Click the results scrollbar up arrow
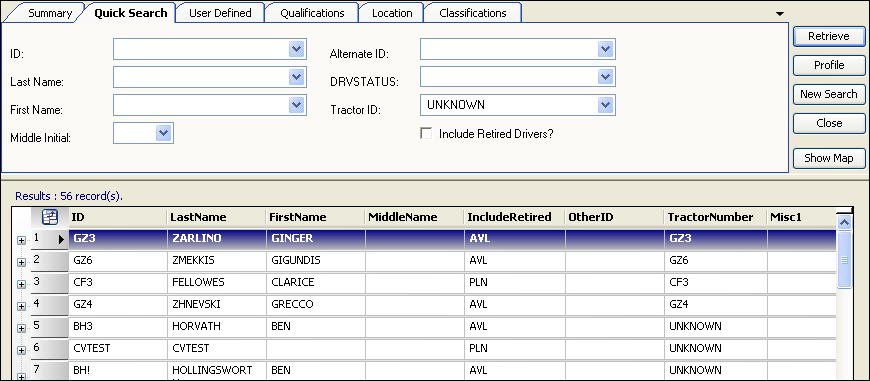This screenshot has height=381, width=870. tap(844, 222)
